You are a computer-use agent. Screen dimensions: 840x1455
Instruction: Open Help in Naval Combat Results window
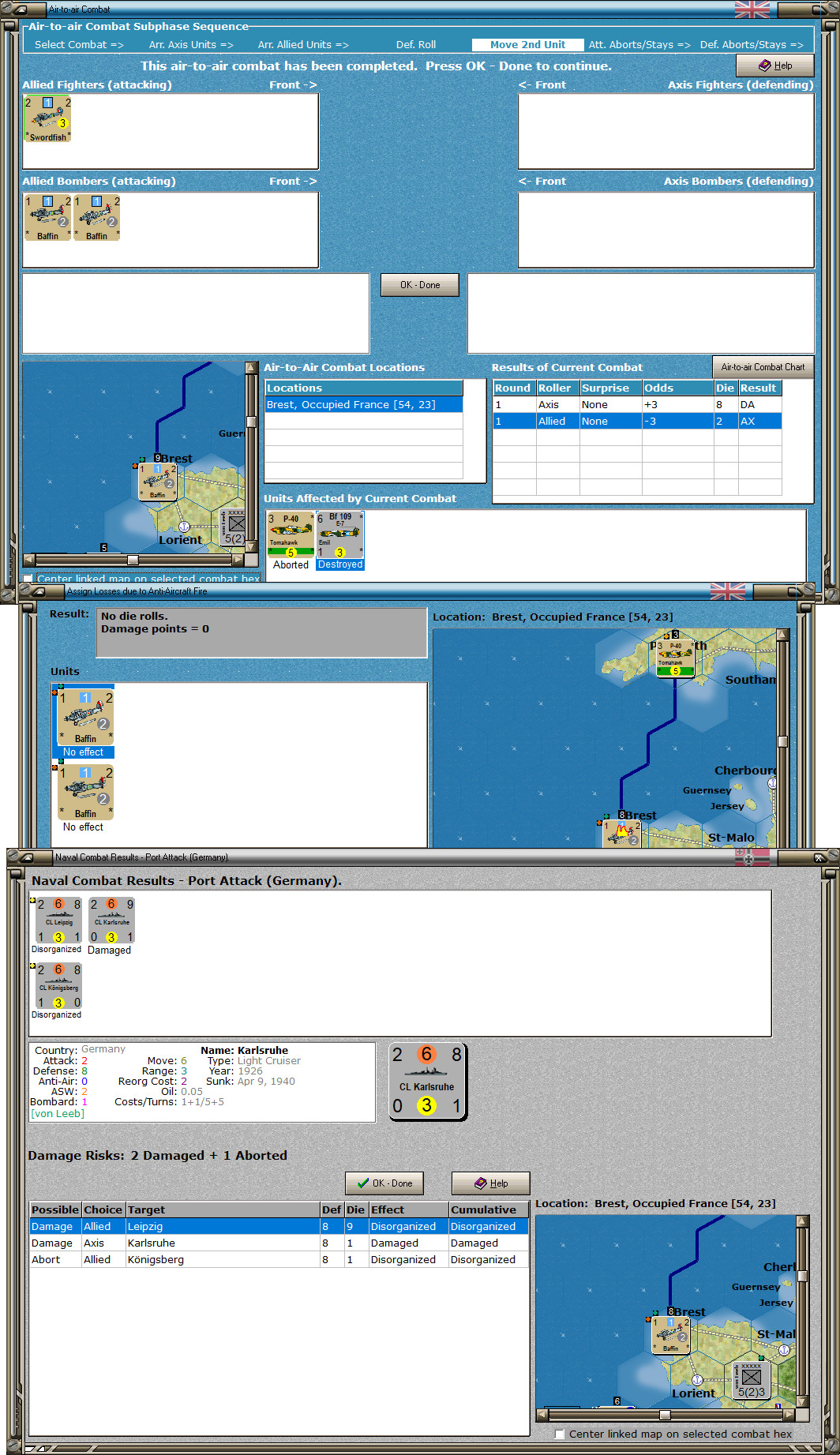[x=490, y=1183]
